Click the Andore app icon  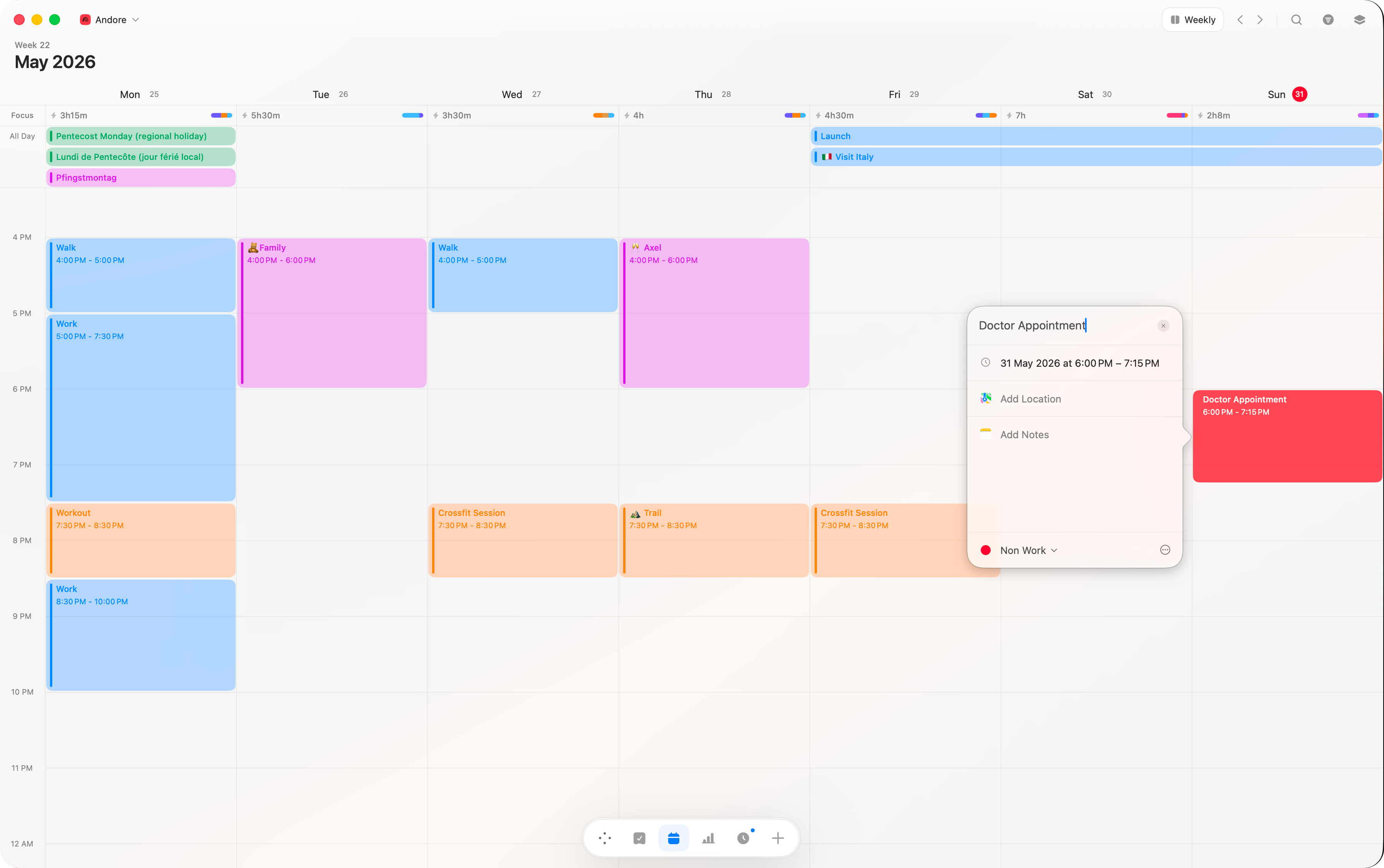pos(85,20)
